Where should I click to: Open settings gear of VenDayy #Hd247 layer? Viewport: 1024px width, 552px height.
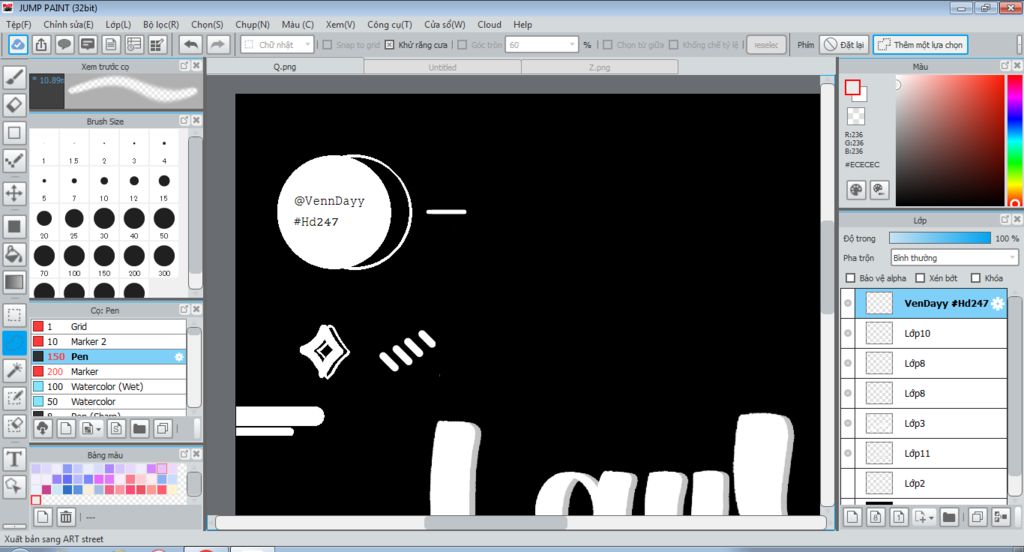coord(997,303)
